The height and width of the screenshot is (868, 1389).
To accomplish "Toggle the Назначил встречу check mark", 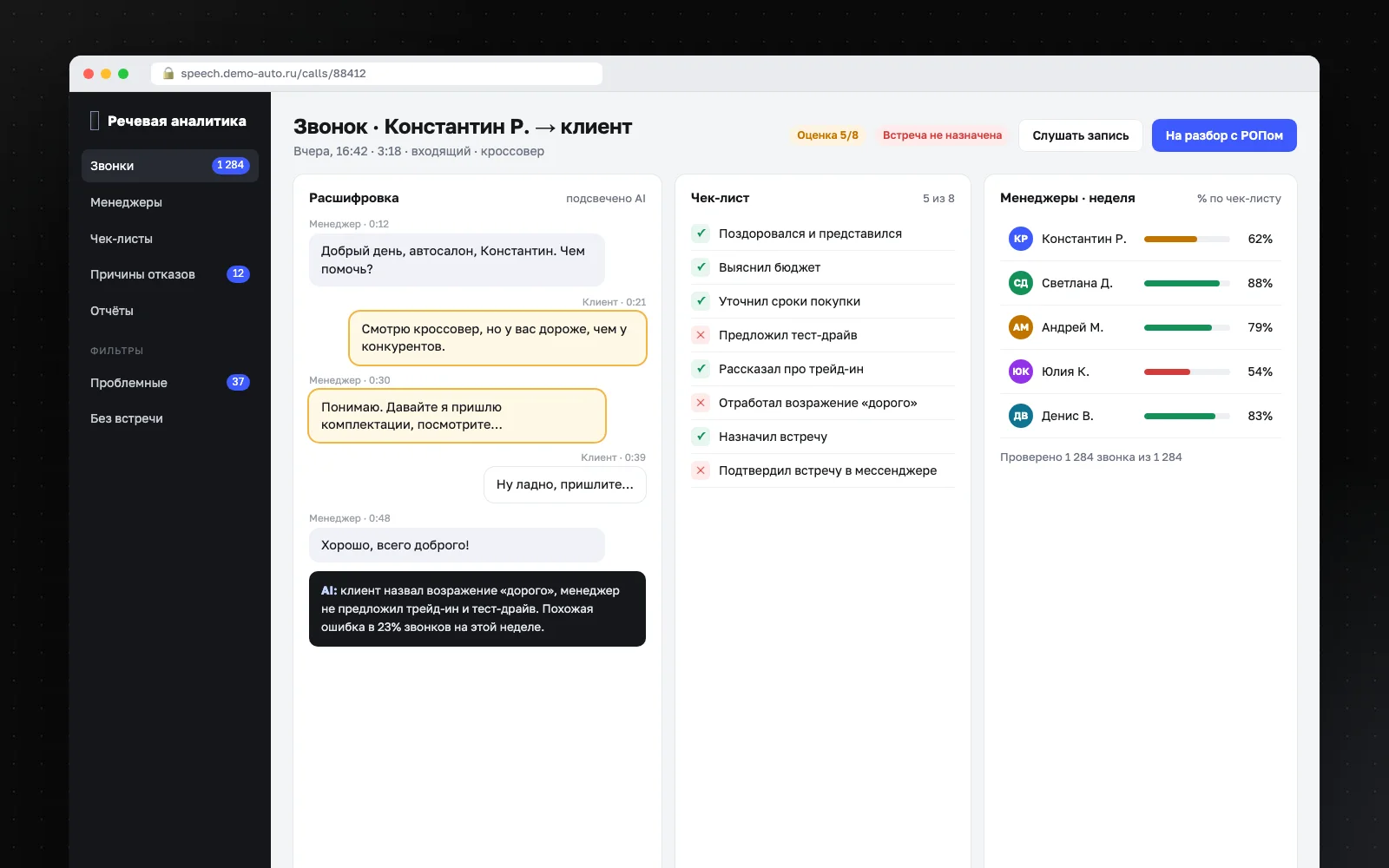I will (701, 437).
